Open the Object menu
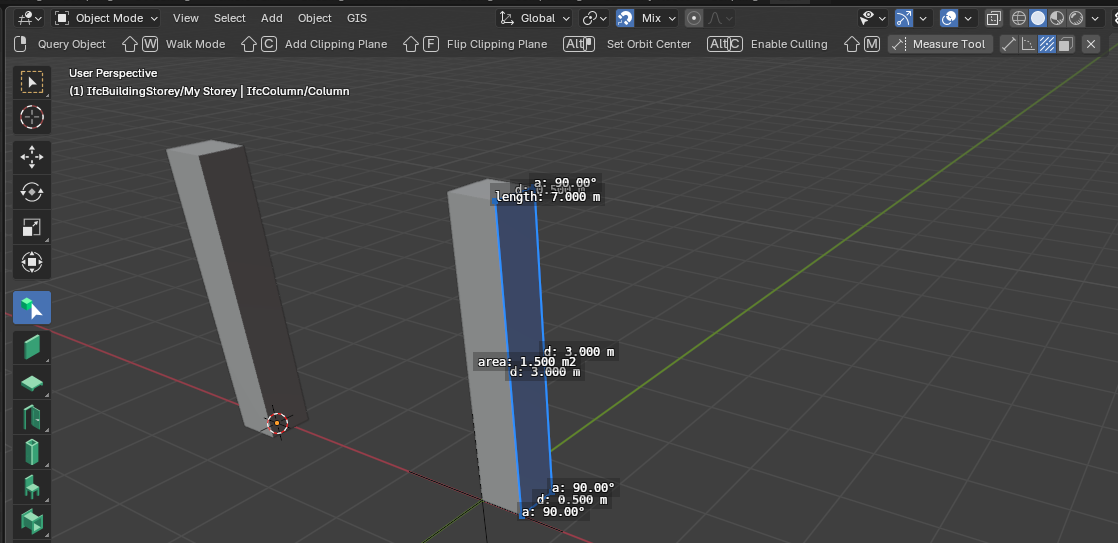1118x543 pixels. (x=314, y=18)
